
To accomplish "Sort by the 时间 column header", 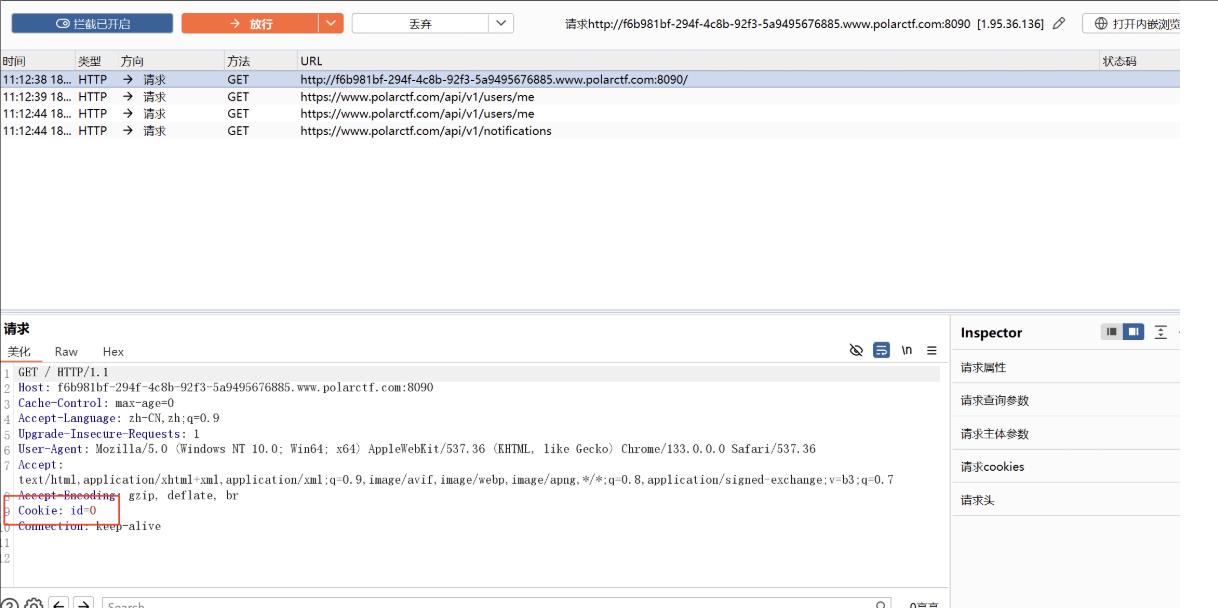I will [x=38, y=62].
